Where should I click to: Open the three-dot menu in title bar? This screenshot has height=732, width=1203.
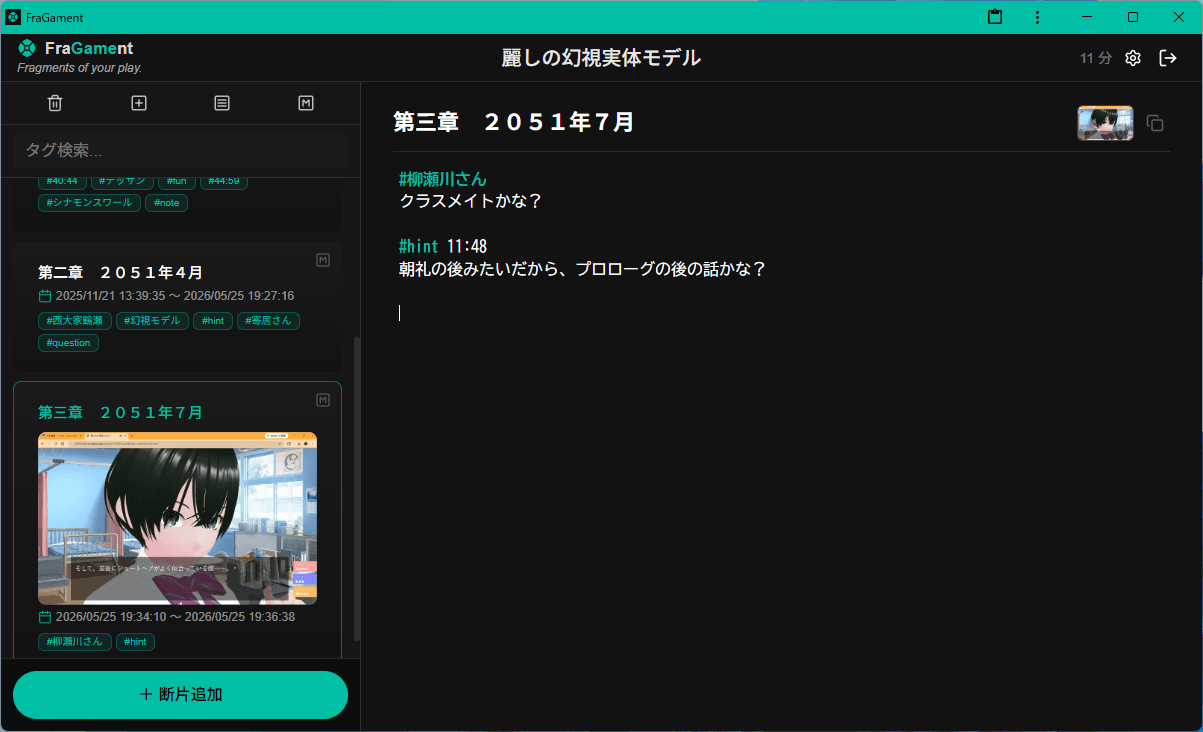click(1037, 17)
